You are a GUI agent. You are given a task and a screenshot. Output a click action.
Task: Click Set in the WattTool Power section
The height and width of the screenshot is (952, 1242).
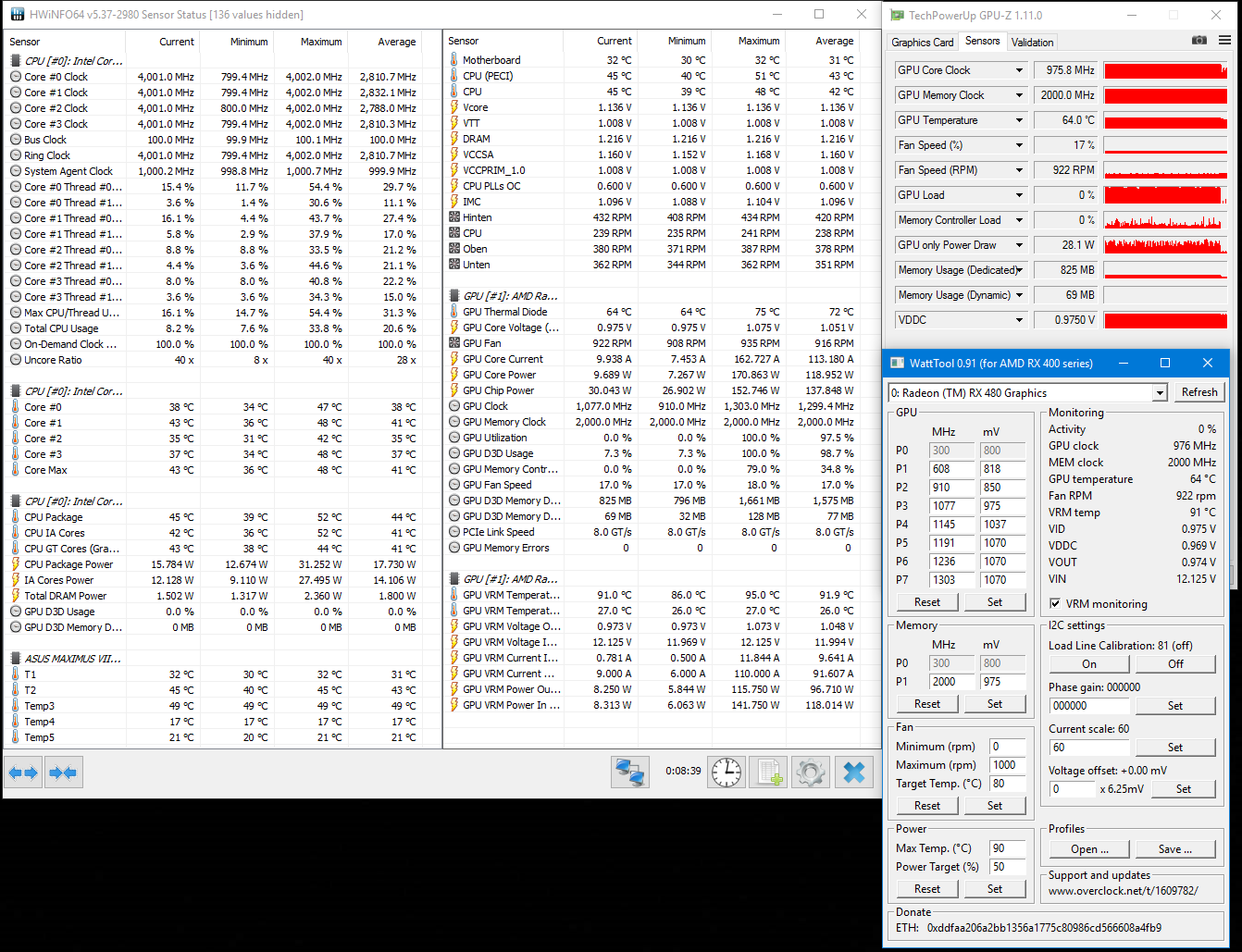click(995, 889)
